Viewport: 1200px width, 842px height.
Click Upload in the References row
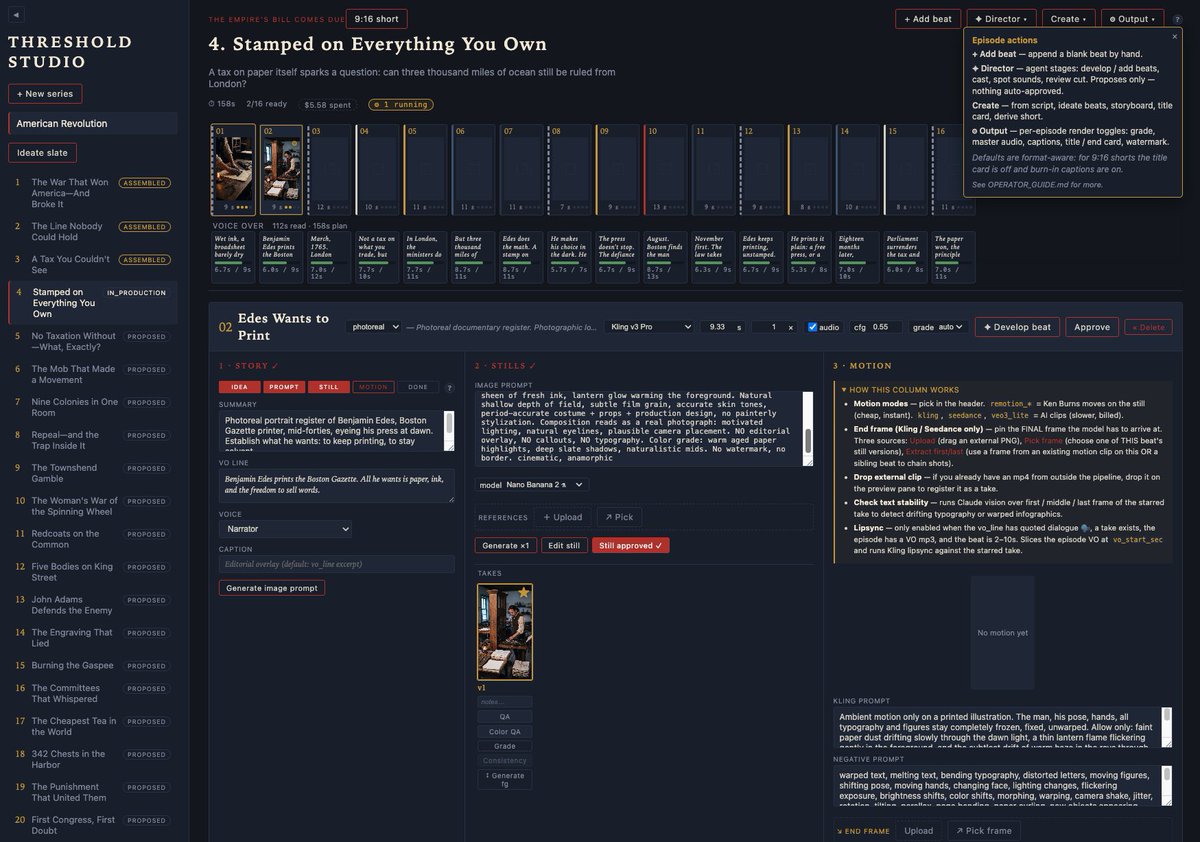click(562, 517)
